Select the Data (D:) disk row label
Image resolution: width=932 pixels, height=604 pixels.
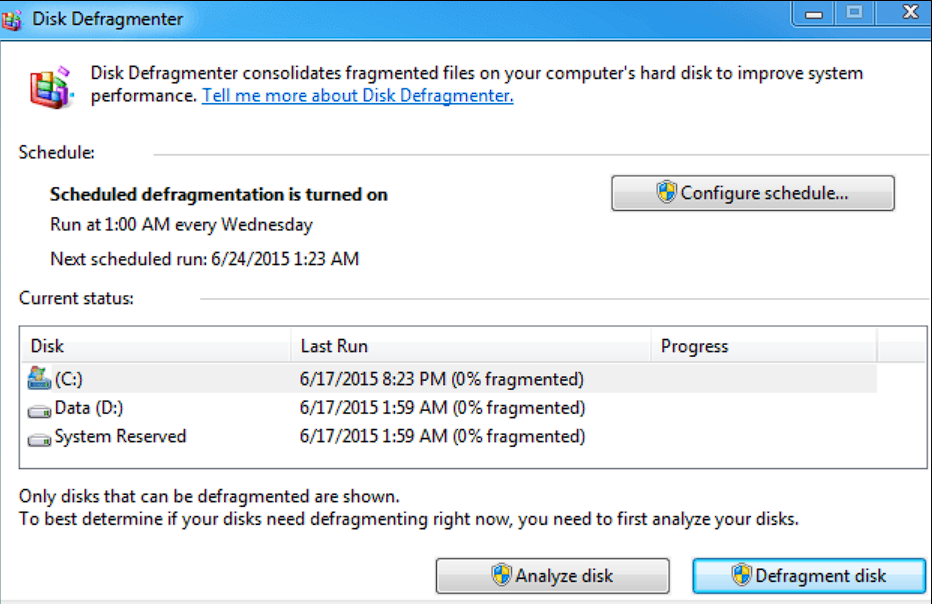click(x=89, y=408)
